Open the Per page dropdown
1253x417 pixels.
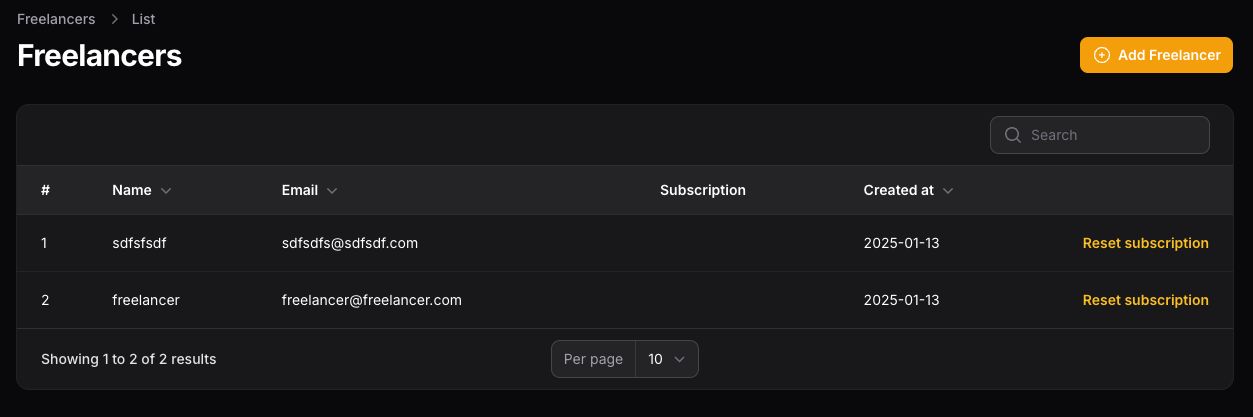pyautogui.click(x=666, y=359)
